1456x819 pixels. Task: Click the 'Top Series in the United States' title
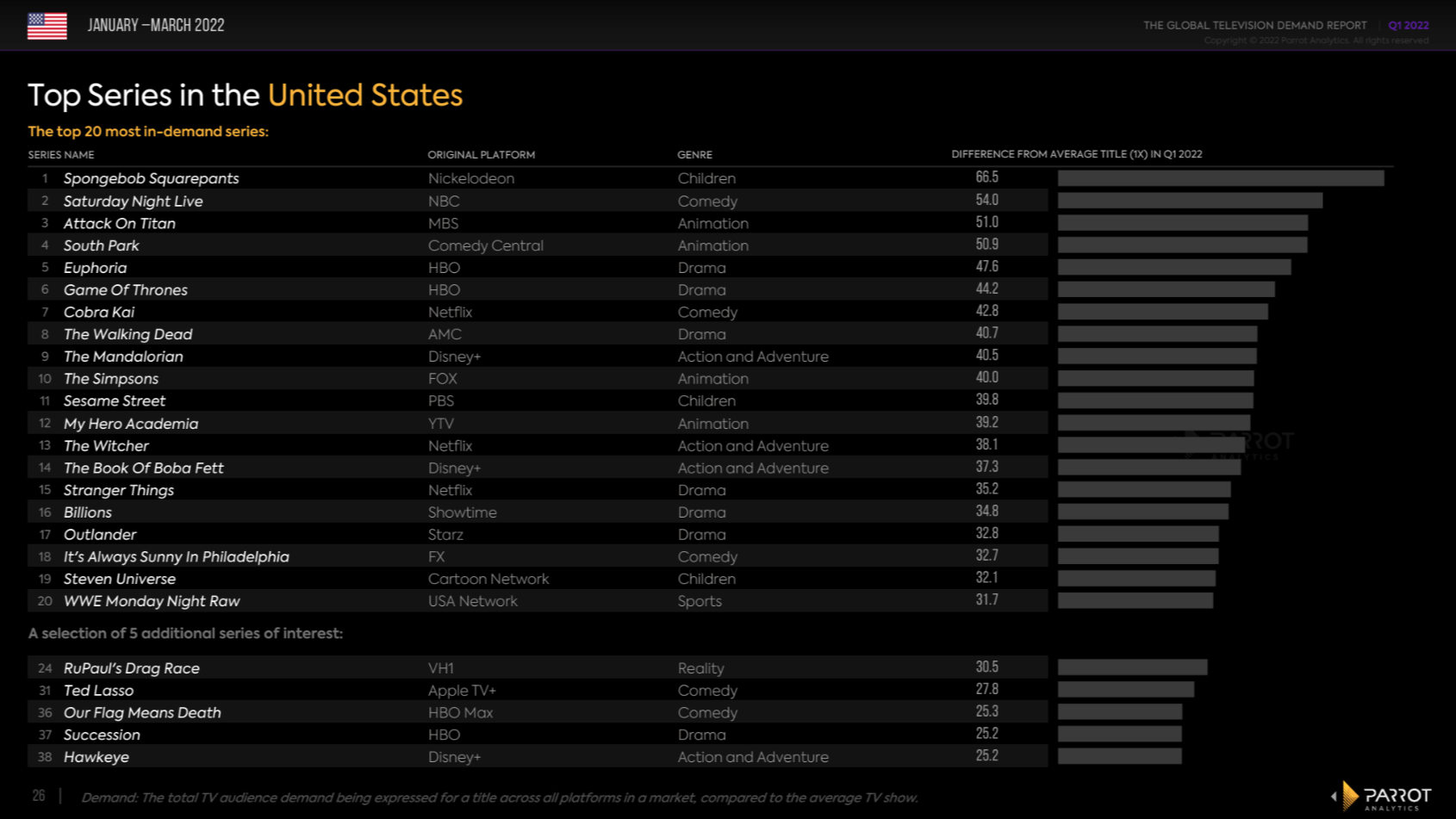click(x=245, y=95)
